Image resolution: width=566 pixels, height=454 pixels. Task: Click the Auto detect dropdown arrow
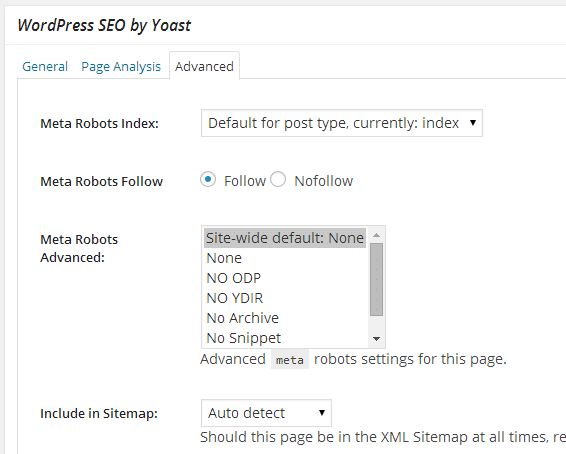[x=322, y=412]
